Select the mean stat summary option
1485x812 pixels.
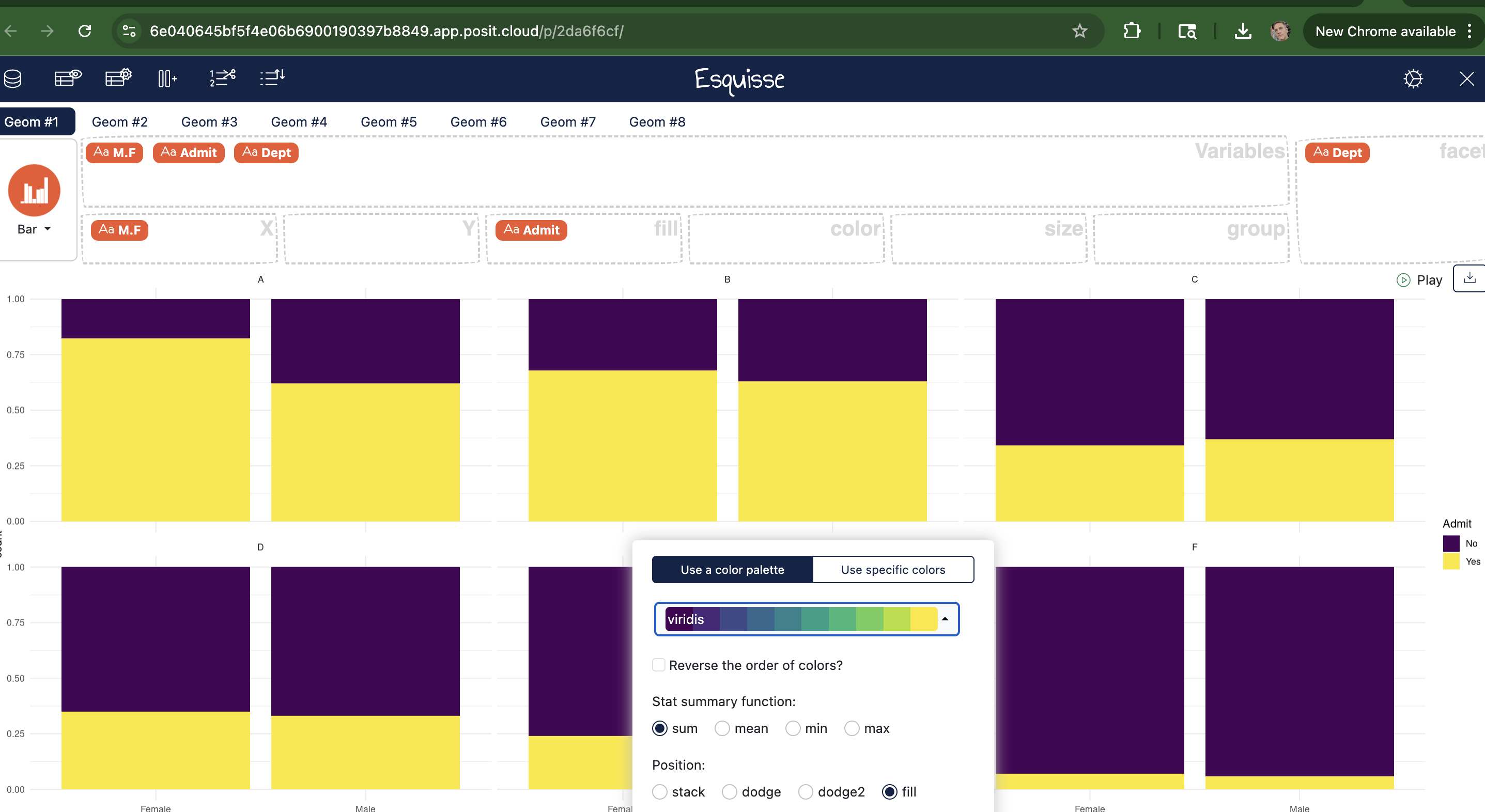tap(722, 728)
